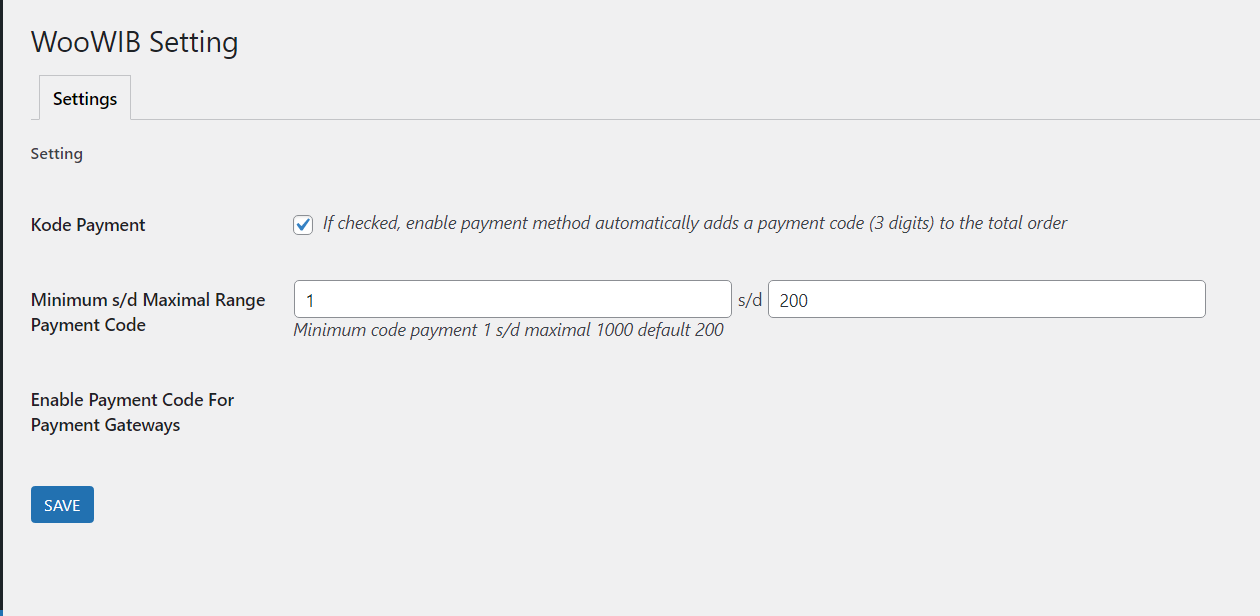Click the Setting section subtitle

[57, 154]
